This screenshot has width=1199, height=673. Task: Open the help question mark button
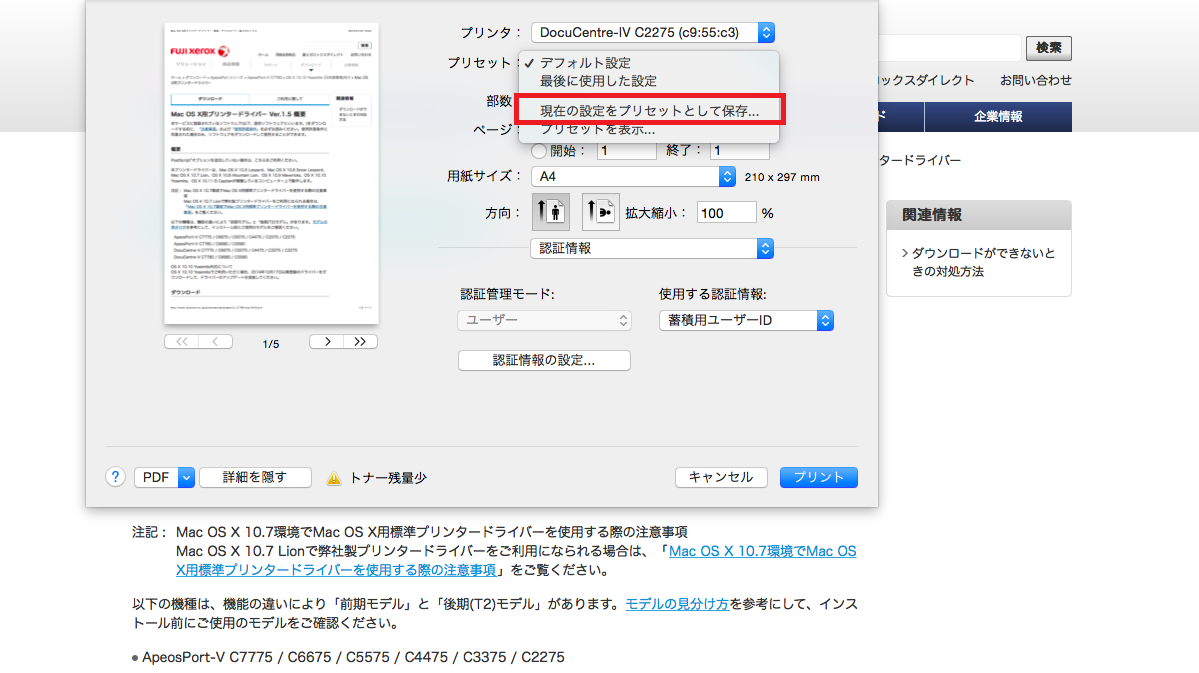(x=116, y=477)
